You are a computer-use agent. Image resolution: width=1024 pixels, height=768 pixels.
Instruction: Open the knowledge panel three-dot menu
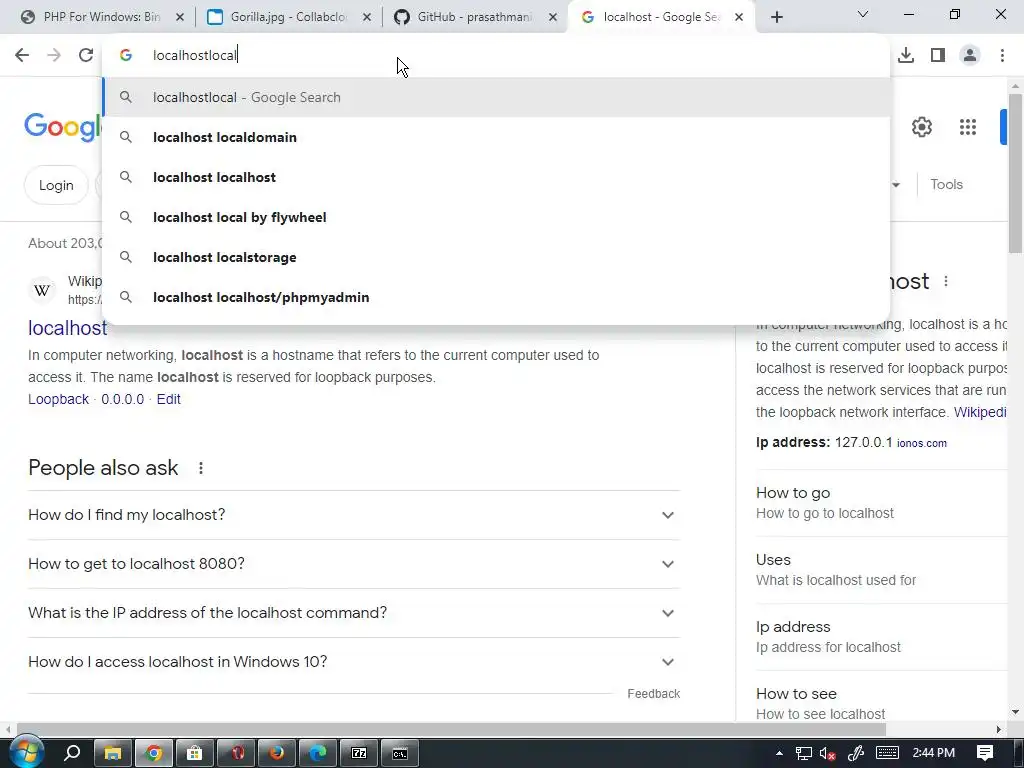point(946,281)
